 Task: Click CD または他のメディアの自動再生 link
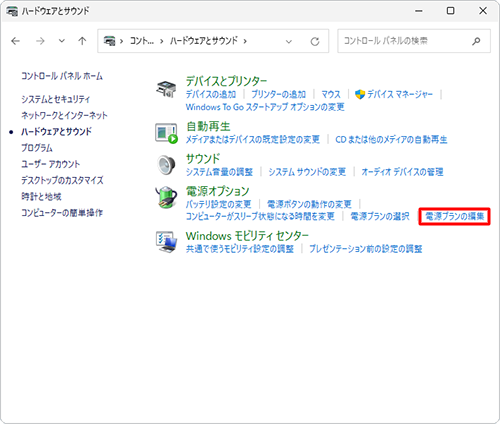(x=391, y=139)
